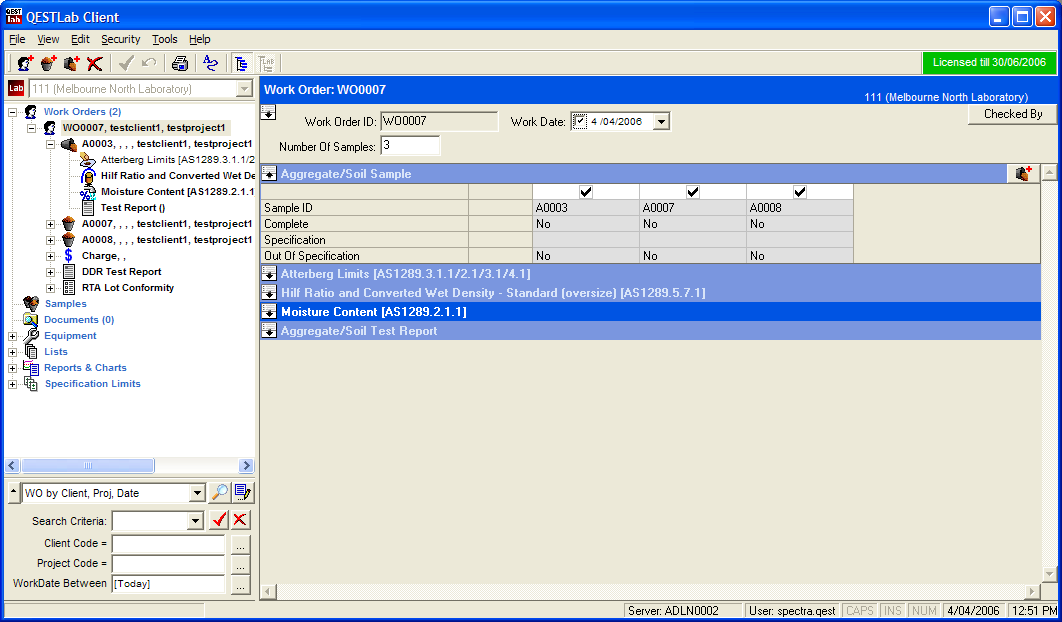This screenshot has height=622, width=1062.
Task: Apply search criteria with the red checkmark
Action: [x=219, y=520]
